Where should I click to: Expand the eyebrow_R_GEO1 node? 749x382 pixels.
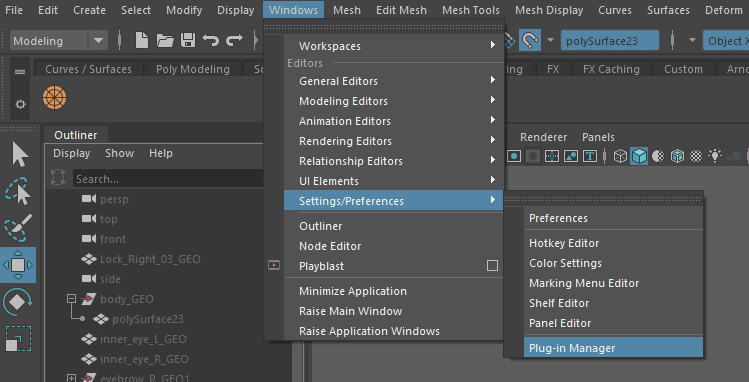click(71, 378)
